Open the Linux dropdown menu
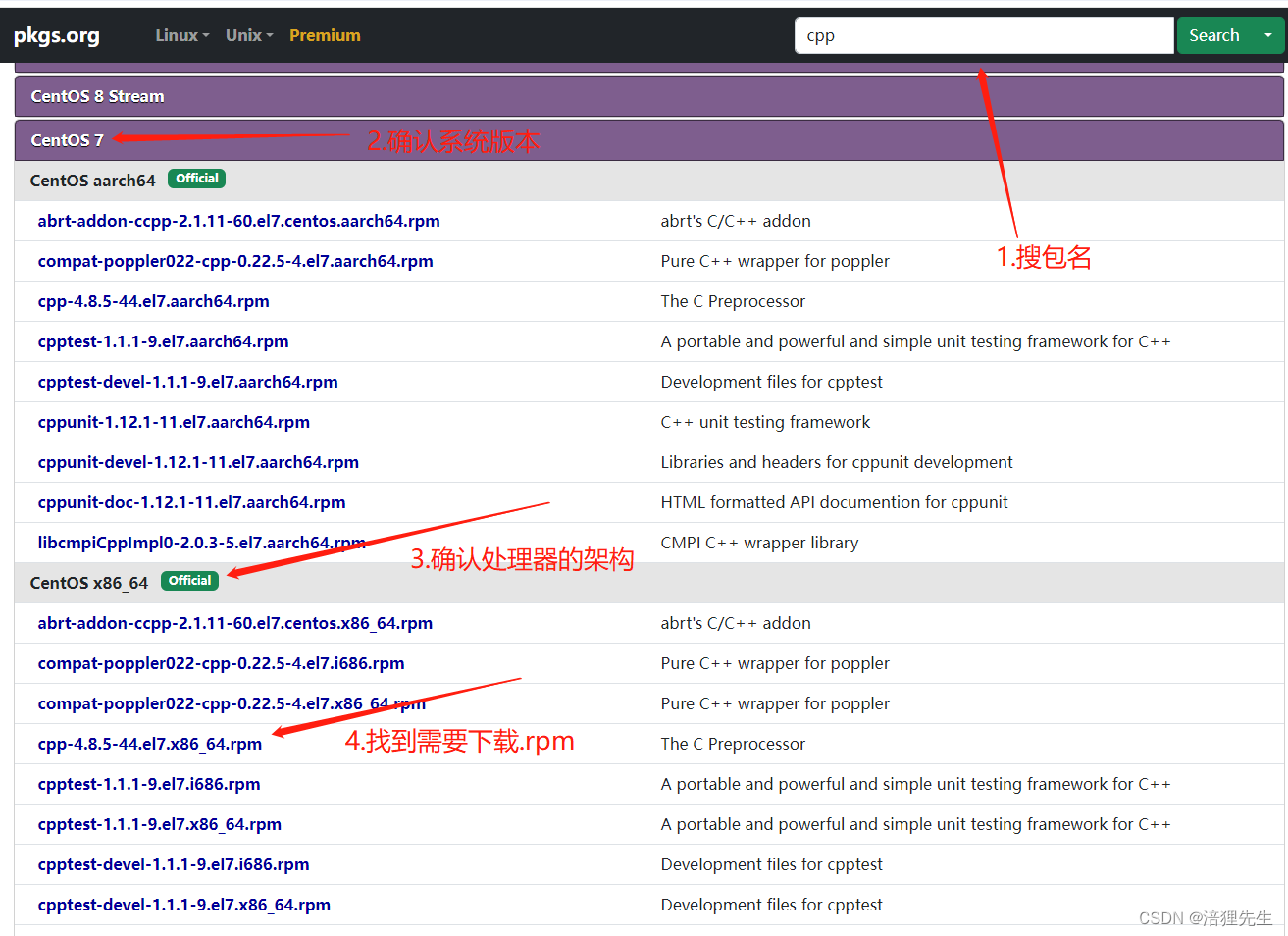 (x=182, y=35)
